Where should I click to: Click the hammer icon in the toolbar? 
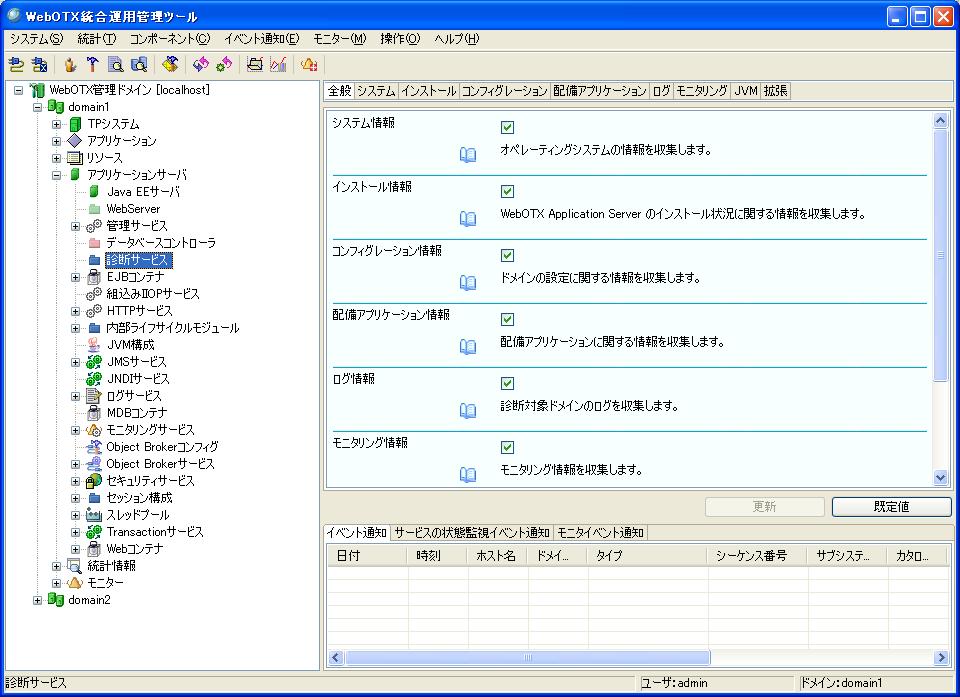coord(92,65)
